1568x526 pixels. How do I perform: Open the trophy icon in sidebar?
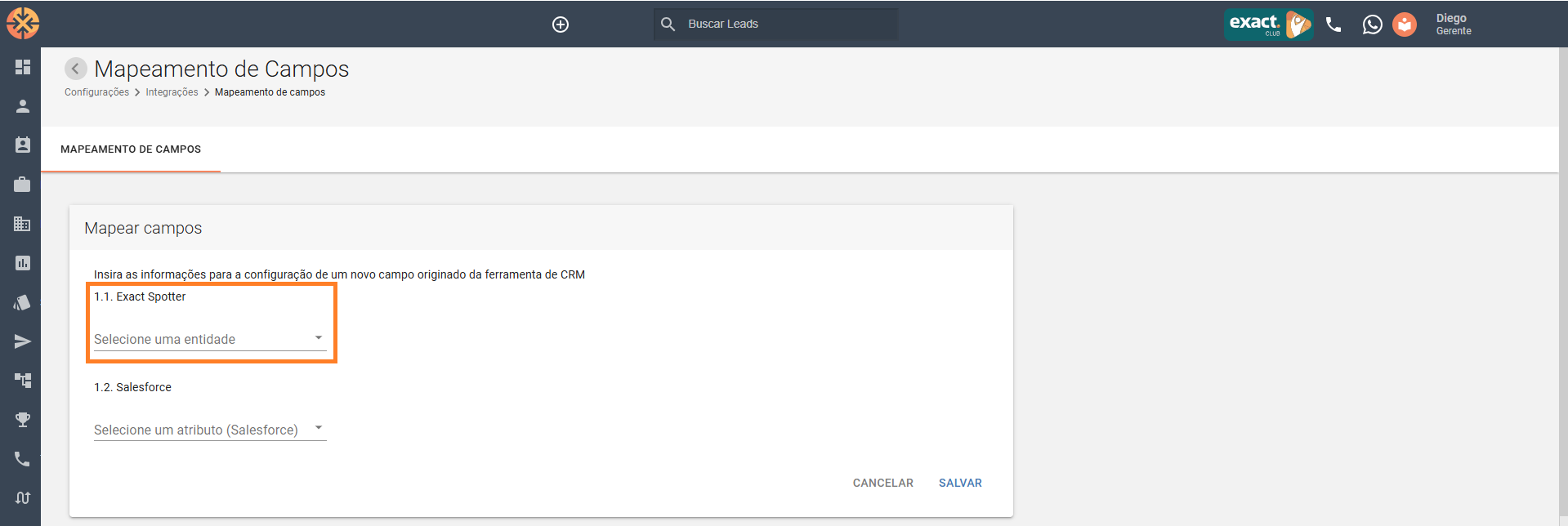(x=23, y=420)
